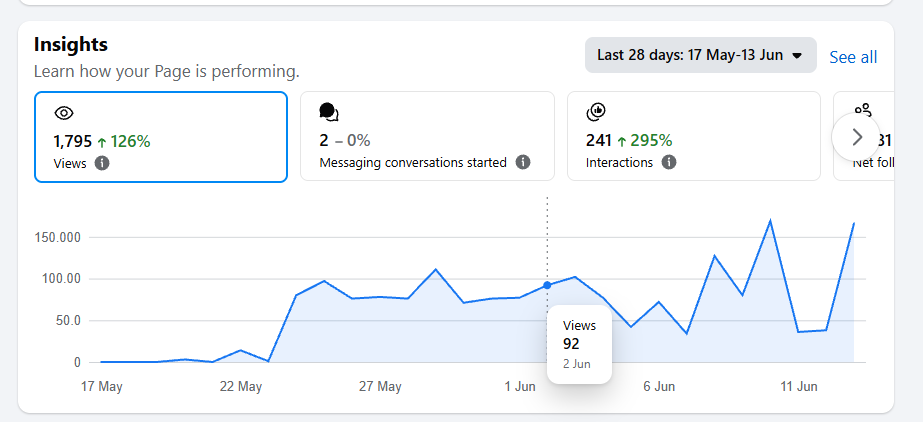Click the Net followers people icon
923x422 pixels.
862,111
